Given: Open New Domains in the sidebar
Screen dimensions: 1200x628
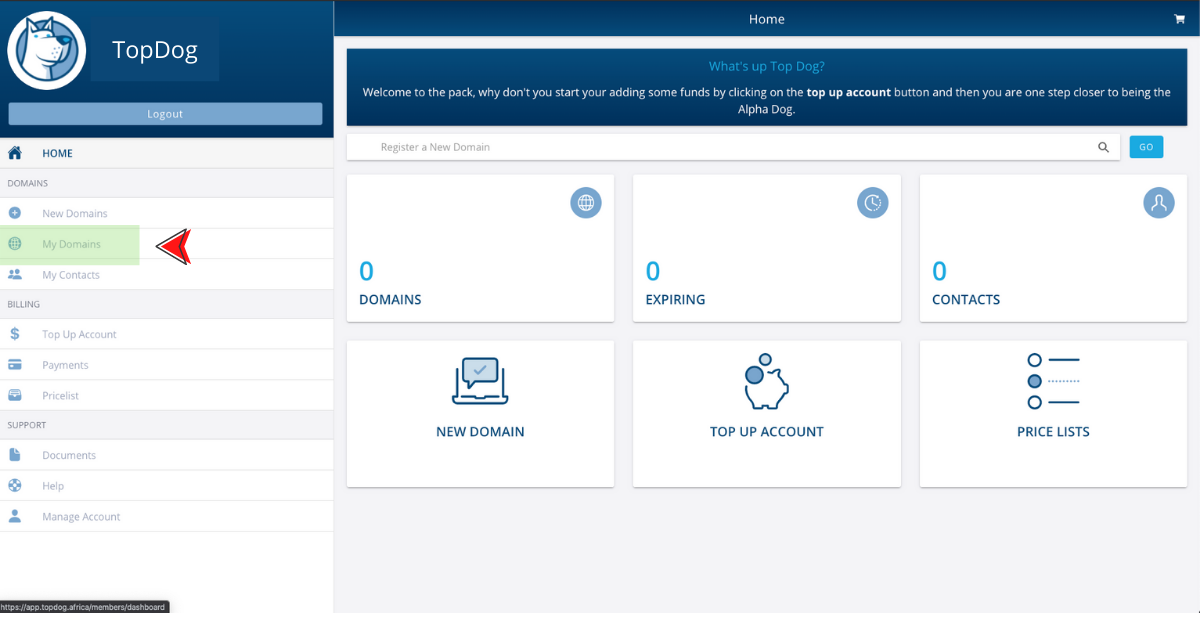Looking at the screenshot, I should tap(166, 213).
